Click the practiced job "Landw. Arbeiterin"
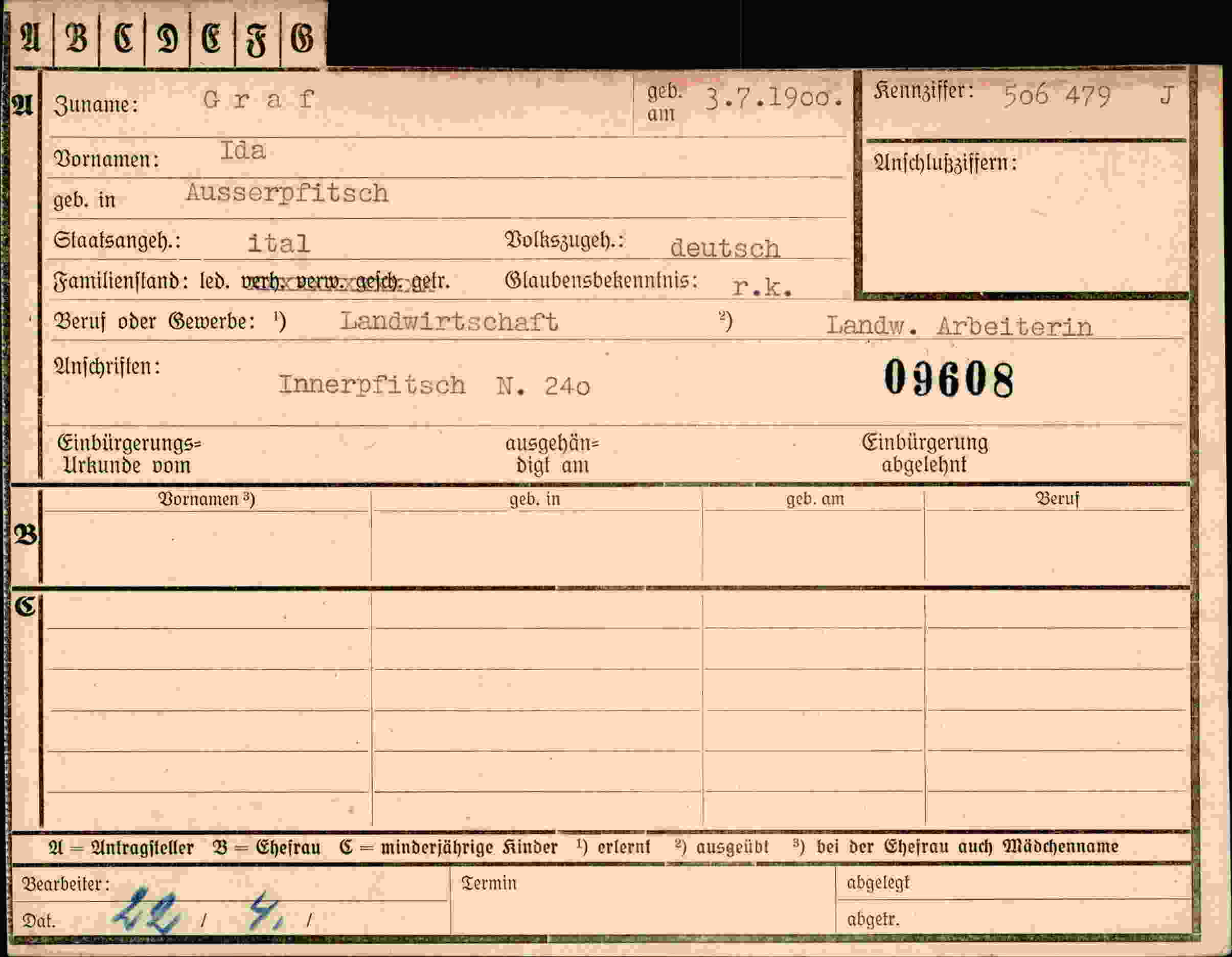This screenshot has height=957, width=1232. [x=959, y=326]
